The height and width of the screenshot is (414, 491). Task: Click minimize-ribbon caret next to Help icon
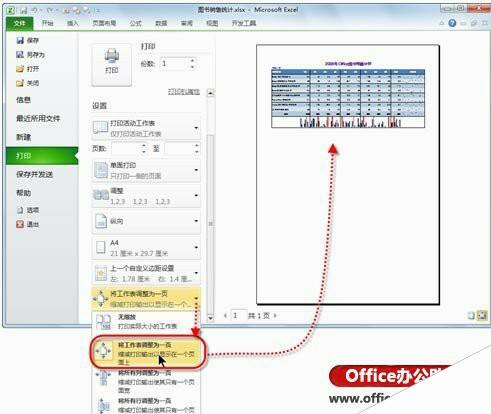click(442, 23)
